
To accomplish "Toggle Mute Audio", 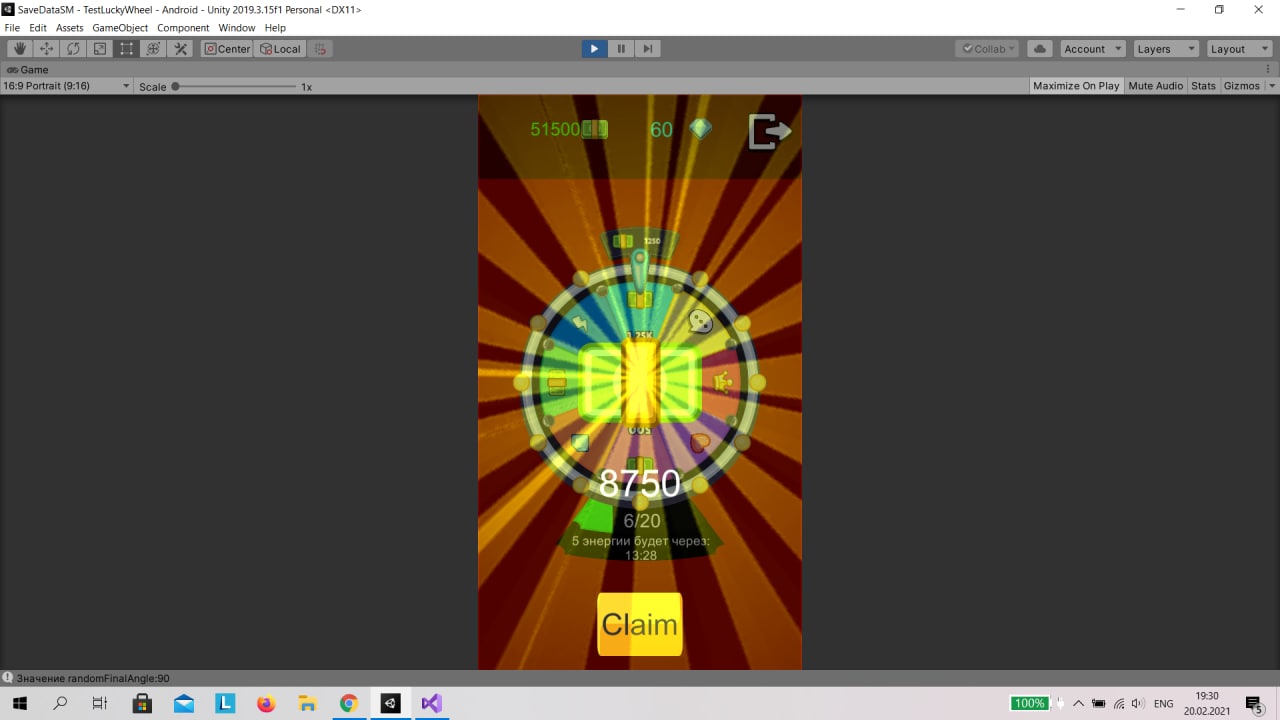I will (1155, 86).
